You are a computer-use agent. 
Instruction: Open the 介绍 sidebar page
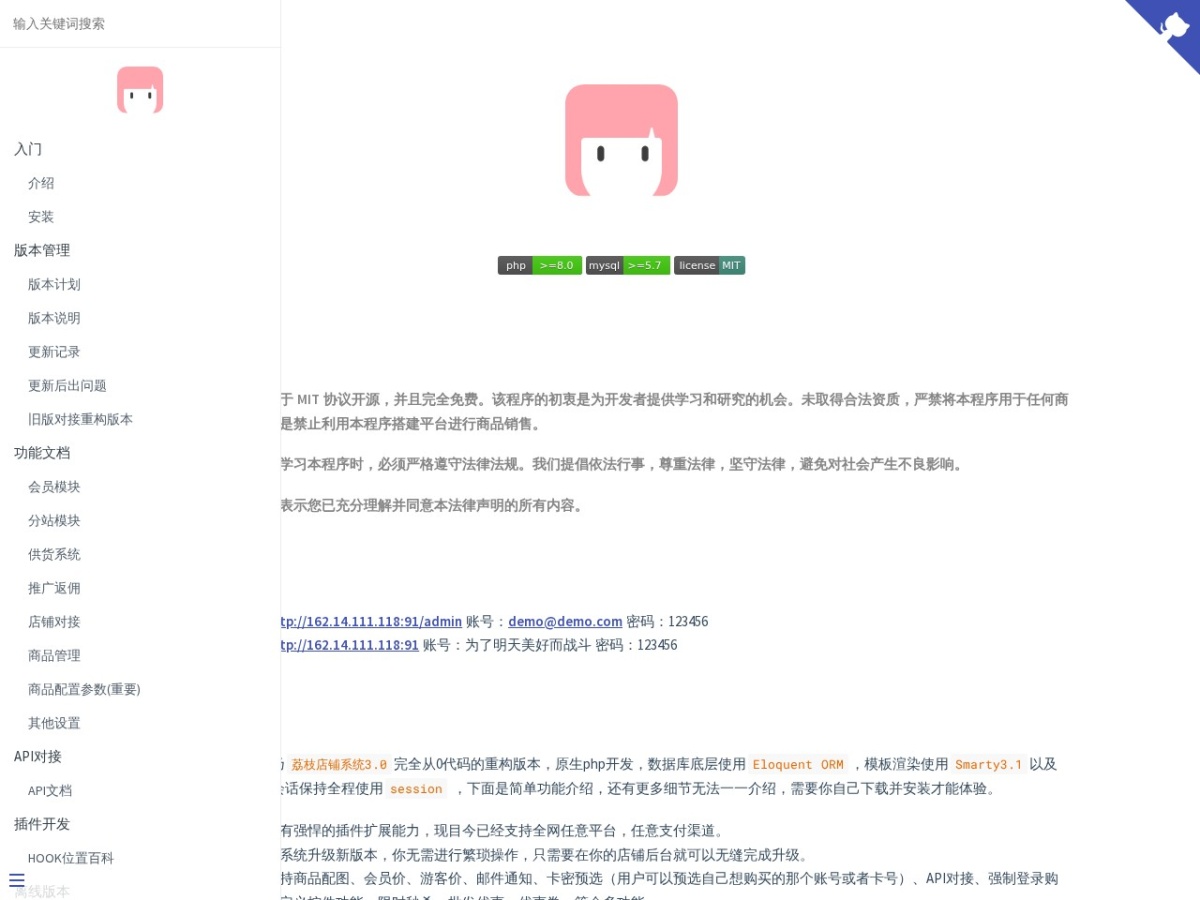[41, 183]
